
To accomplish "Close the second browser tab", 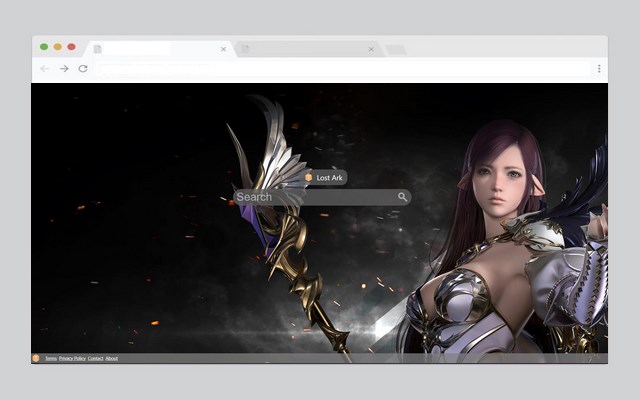I will coord(371,49).
